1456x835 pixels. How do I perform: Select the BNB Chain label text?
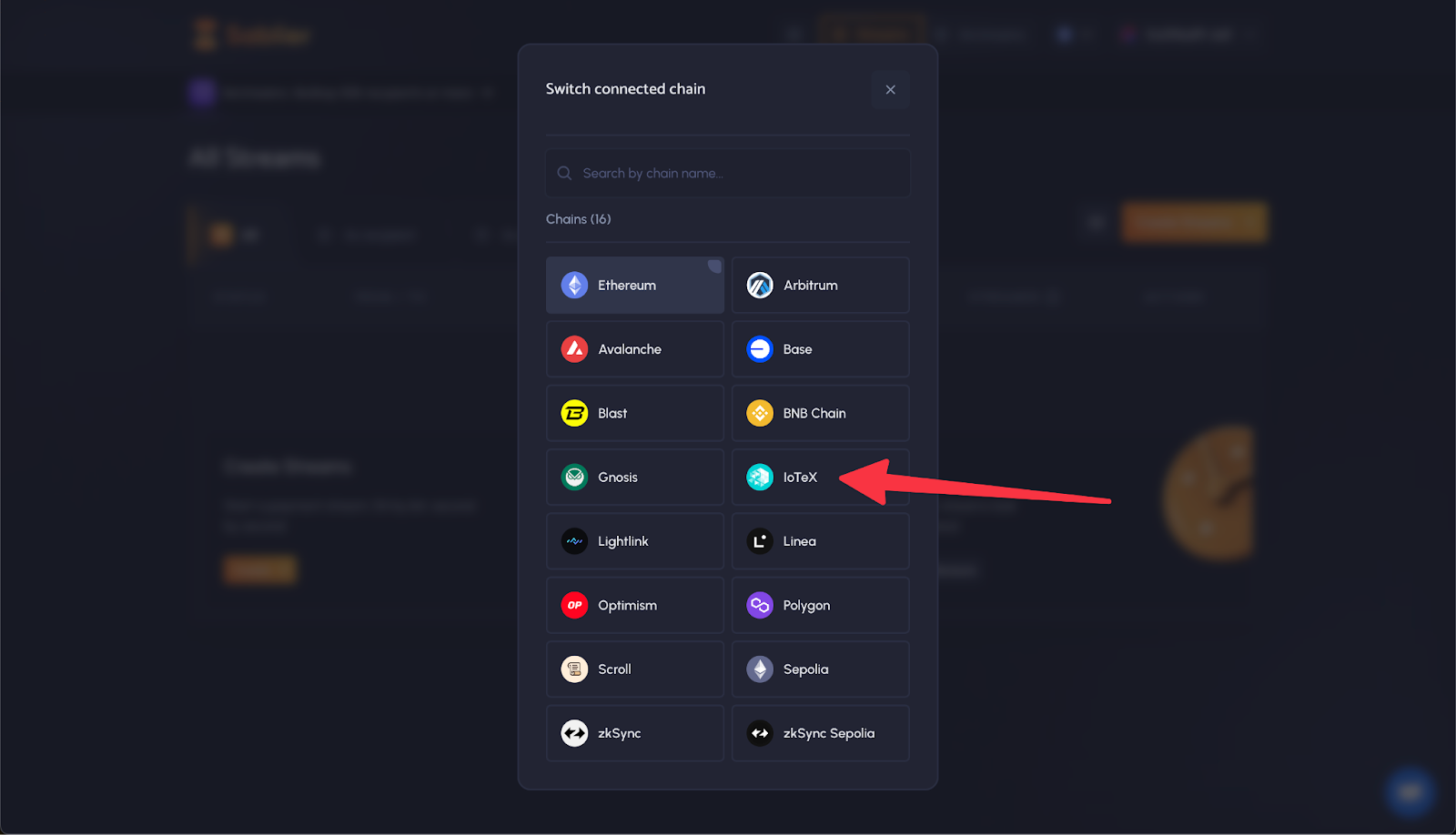814,413
